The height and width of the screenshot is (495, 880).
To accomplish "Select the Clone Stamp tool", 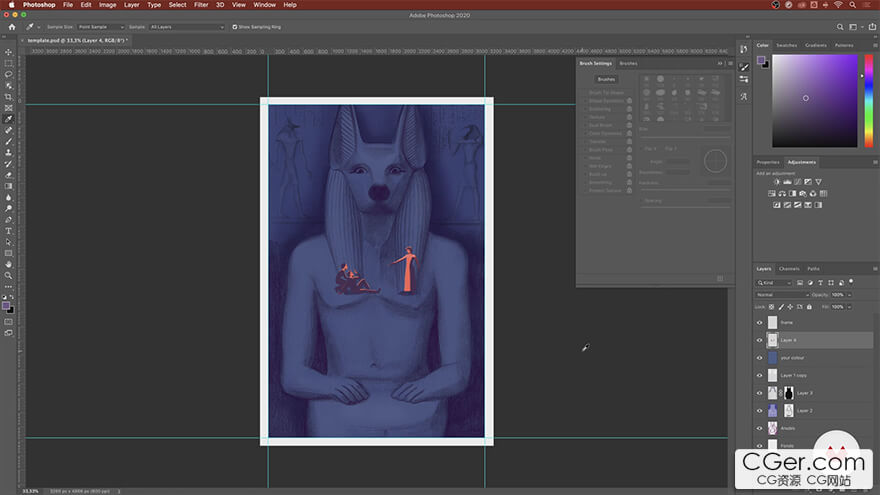I will 8,153.
